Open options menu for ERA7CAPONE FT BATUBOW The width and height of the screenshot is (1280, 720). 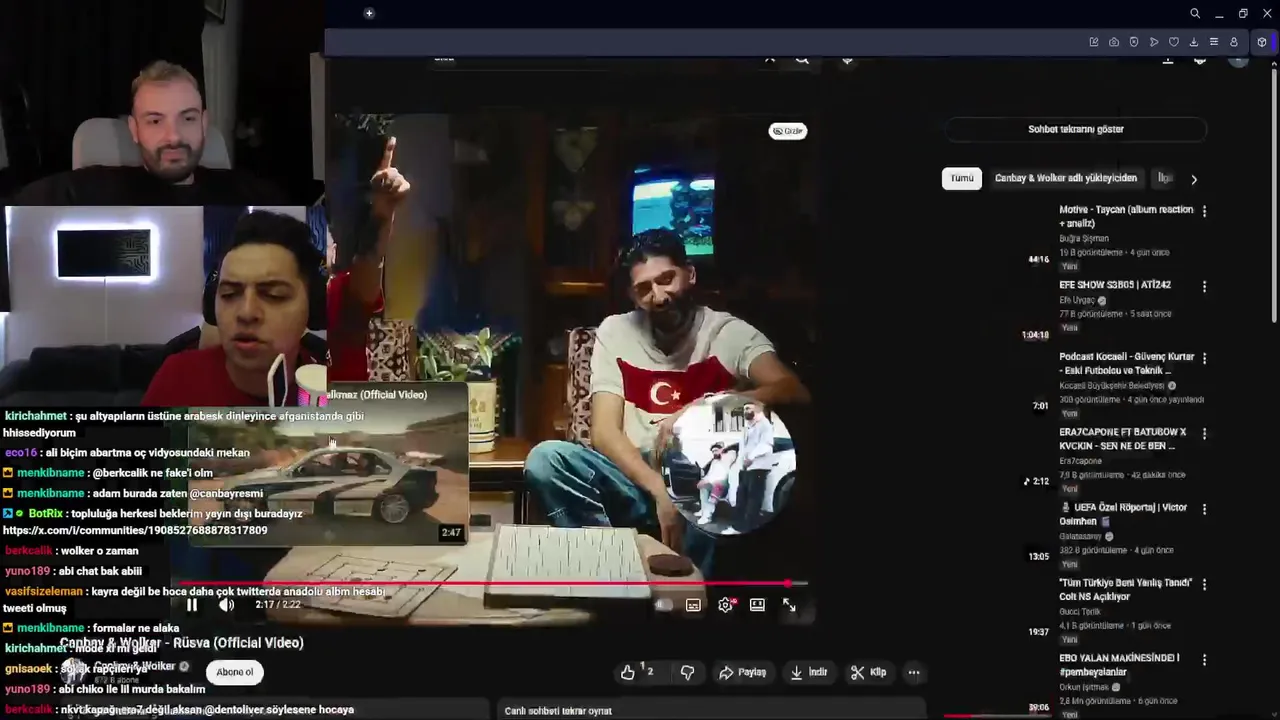[1204, 434]
